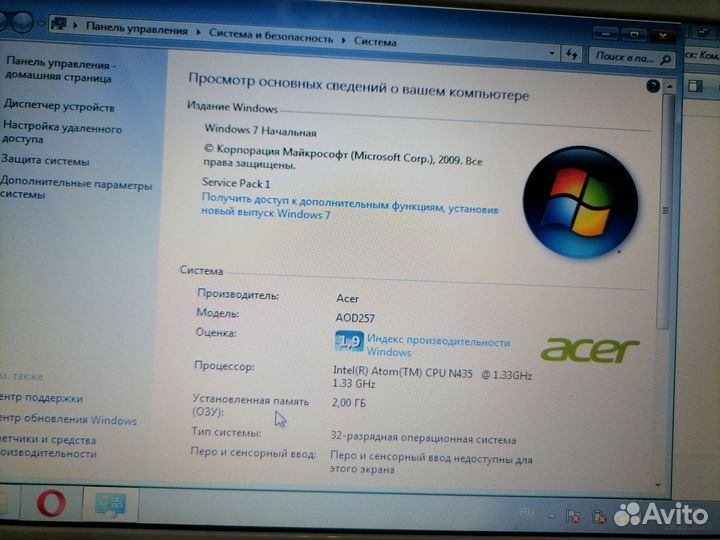Click the scrollbar down arrow

658,485
